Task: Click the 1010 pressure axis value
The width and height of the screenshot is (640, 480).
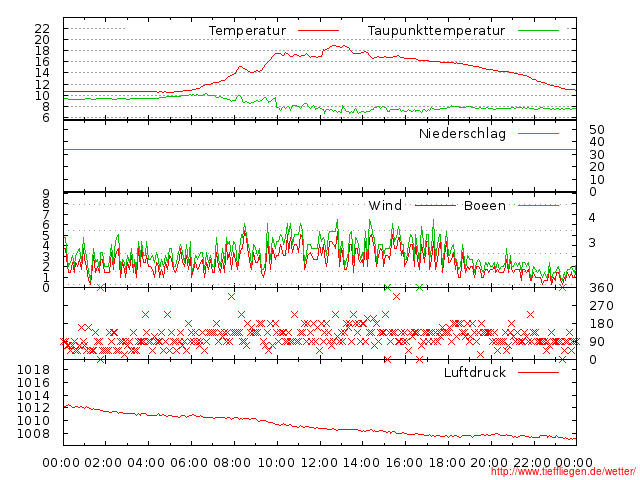Action: (x=33, y=420)
